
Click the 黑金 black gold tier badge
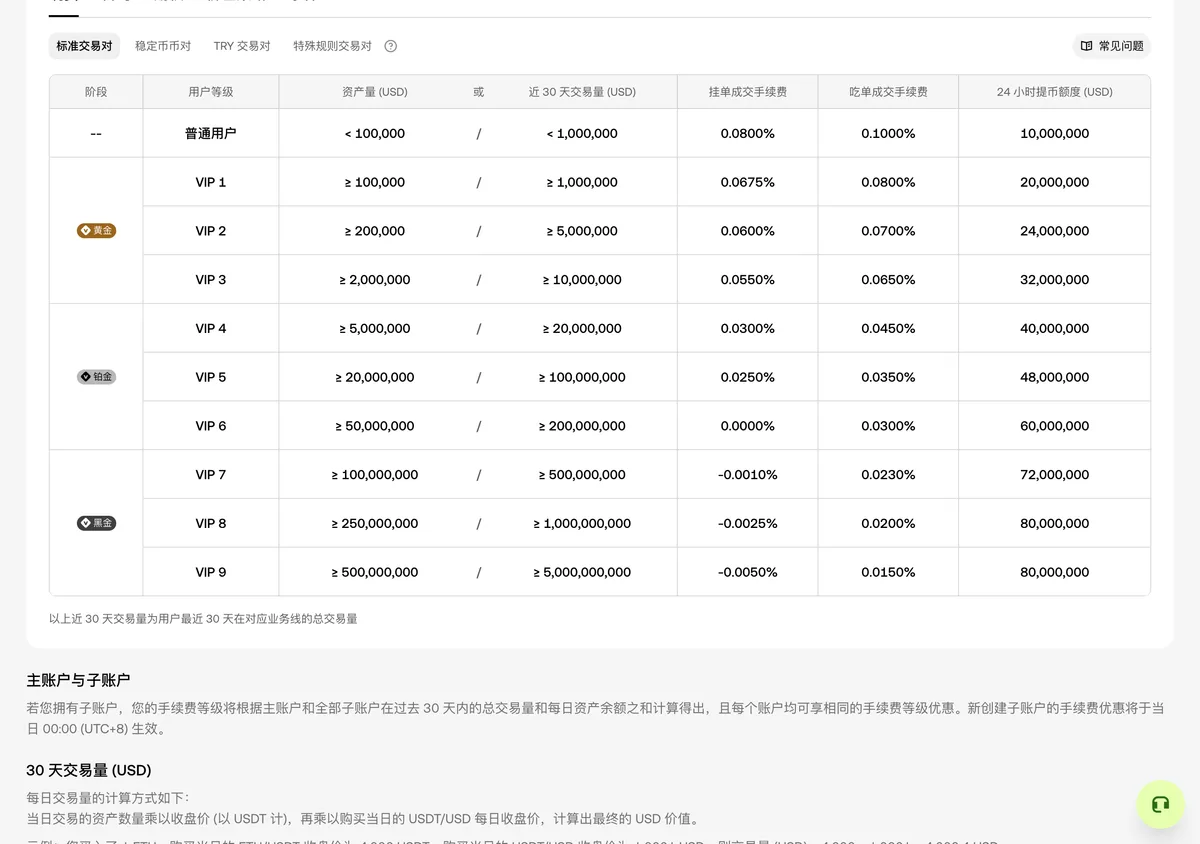96,523
